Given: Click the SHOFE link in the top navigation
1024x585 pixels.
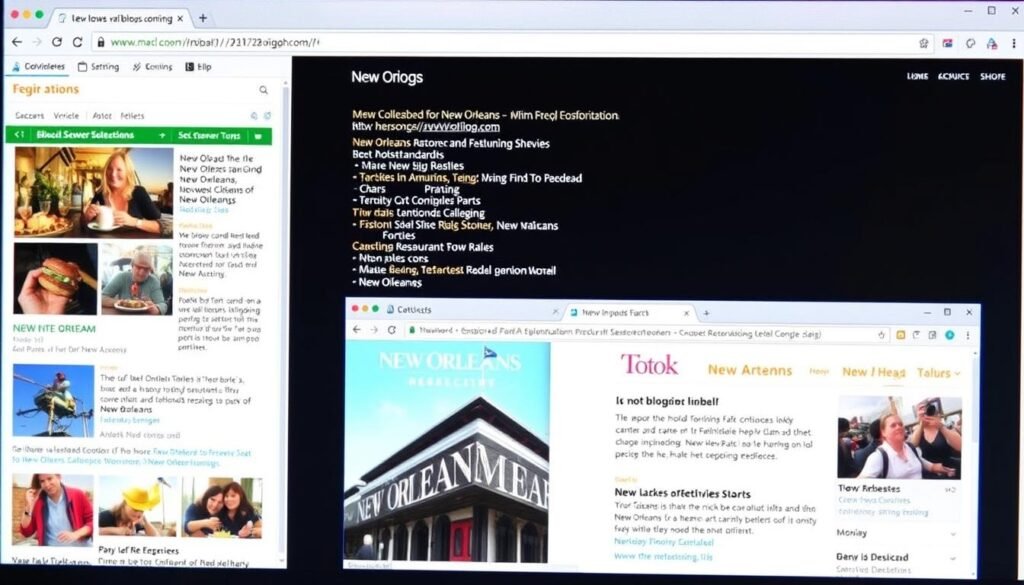Looking at the screenshot, I should [x=992, y=76].
